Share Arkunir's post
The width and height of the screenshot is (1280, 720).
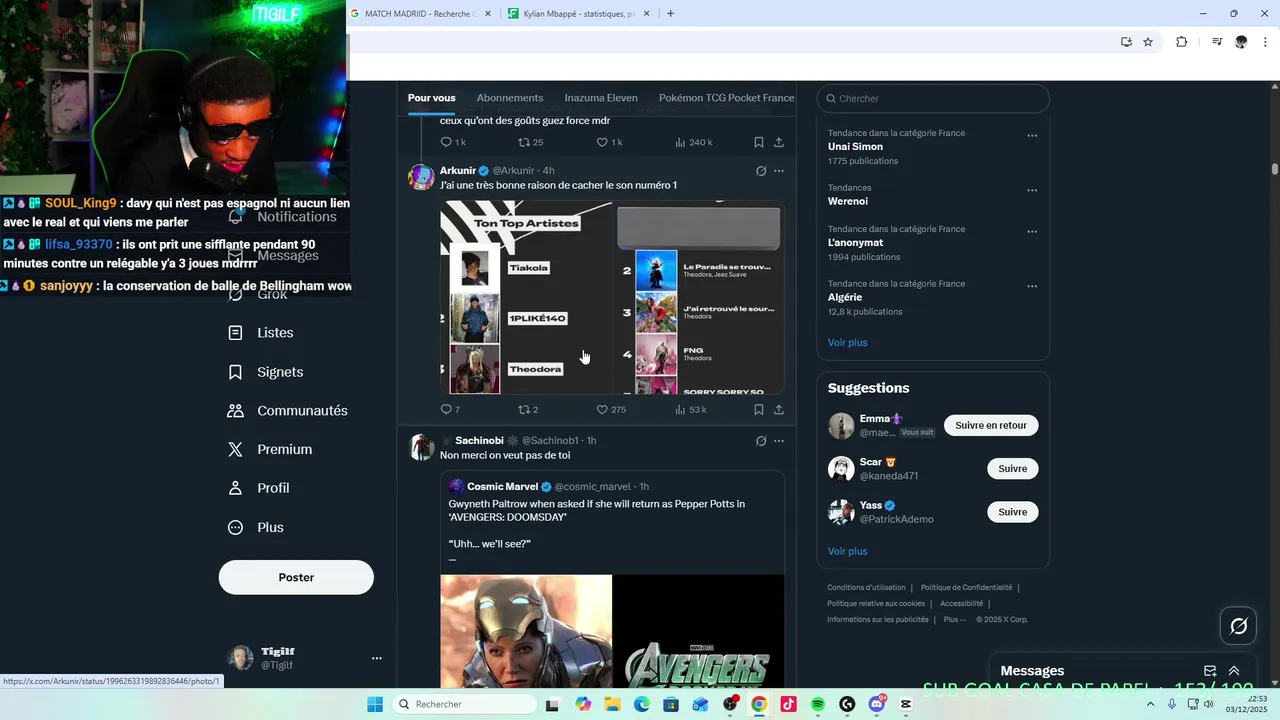[779, 409]
